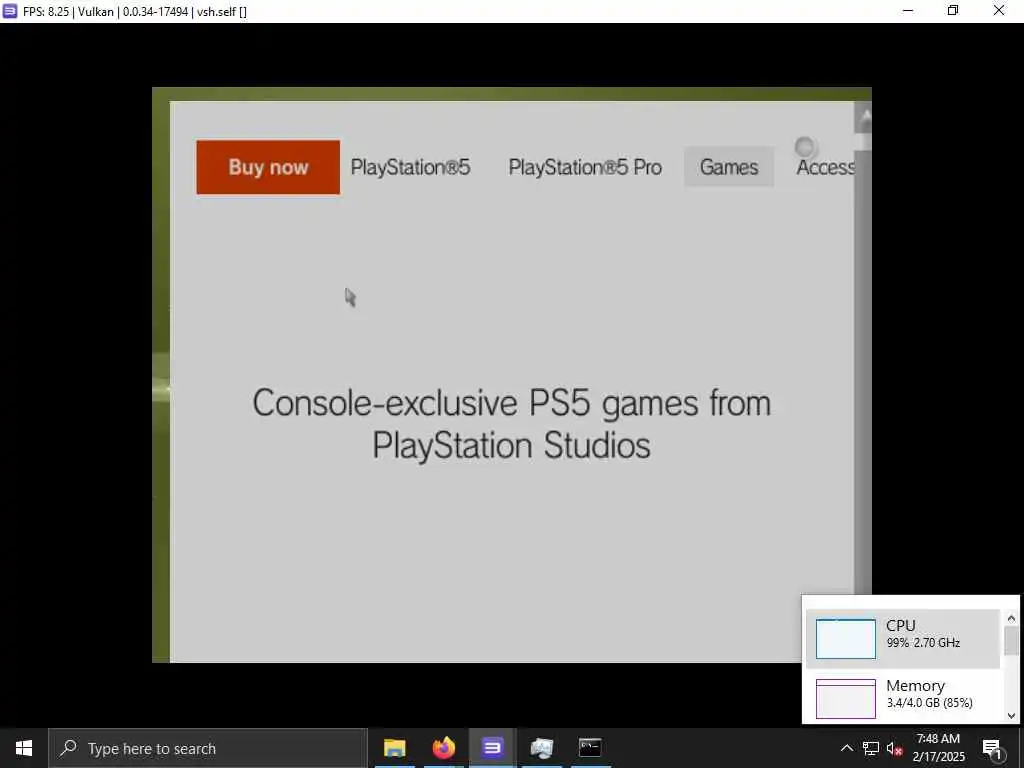Viewport: 1024px width, 768px height.
Task: Select the CPU performance entry
Action: click(x=903, y=639)
